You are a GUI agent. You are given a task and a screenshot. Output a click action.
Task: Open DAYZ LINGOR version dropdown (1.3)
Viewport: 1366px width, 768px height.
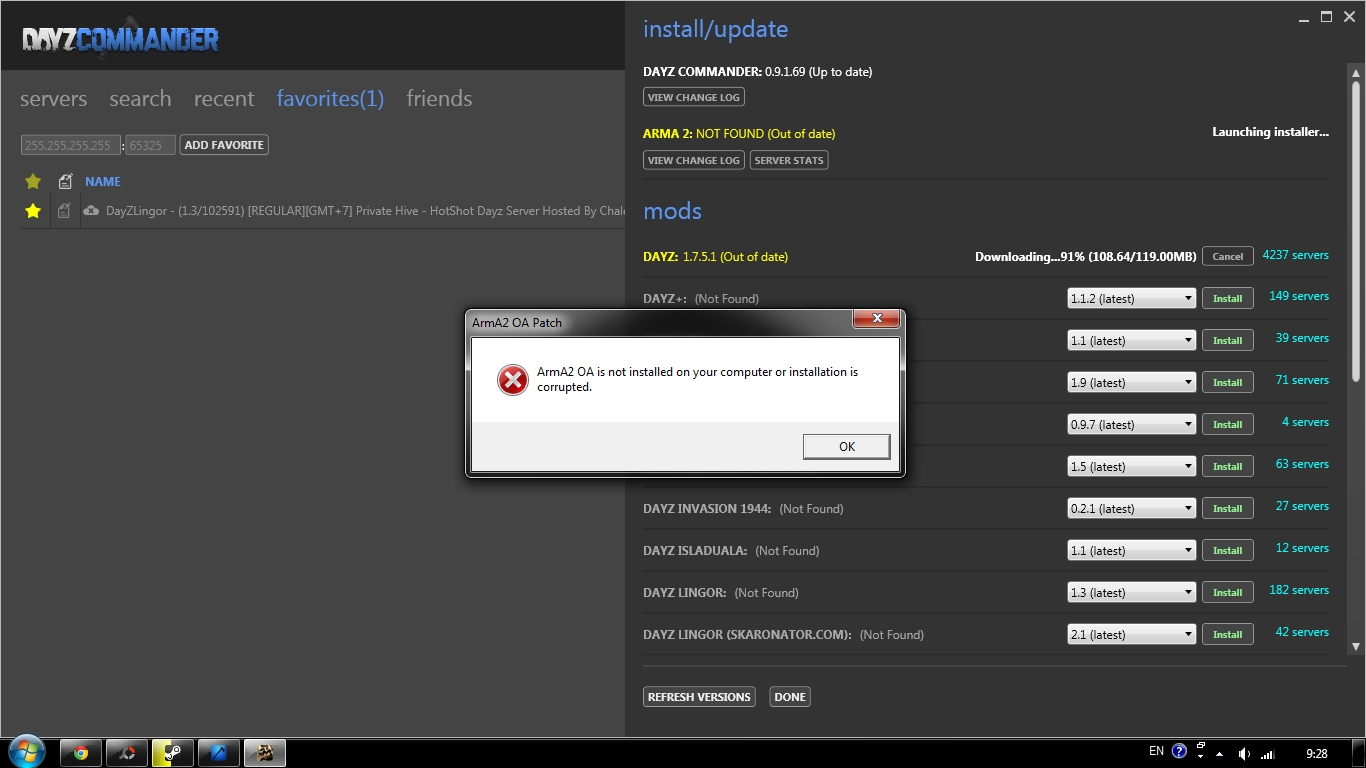1132,592
